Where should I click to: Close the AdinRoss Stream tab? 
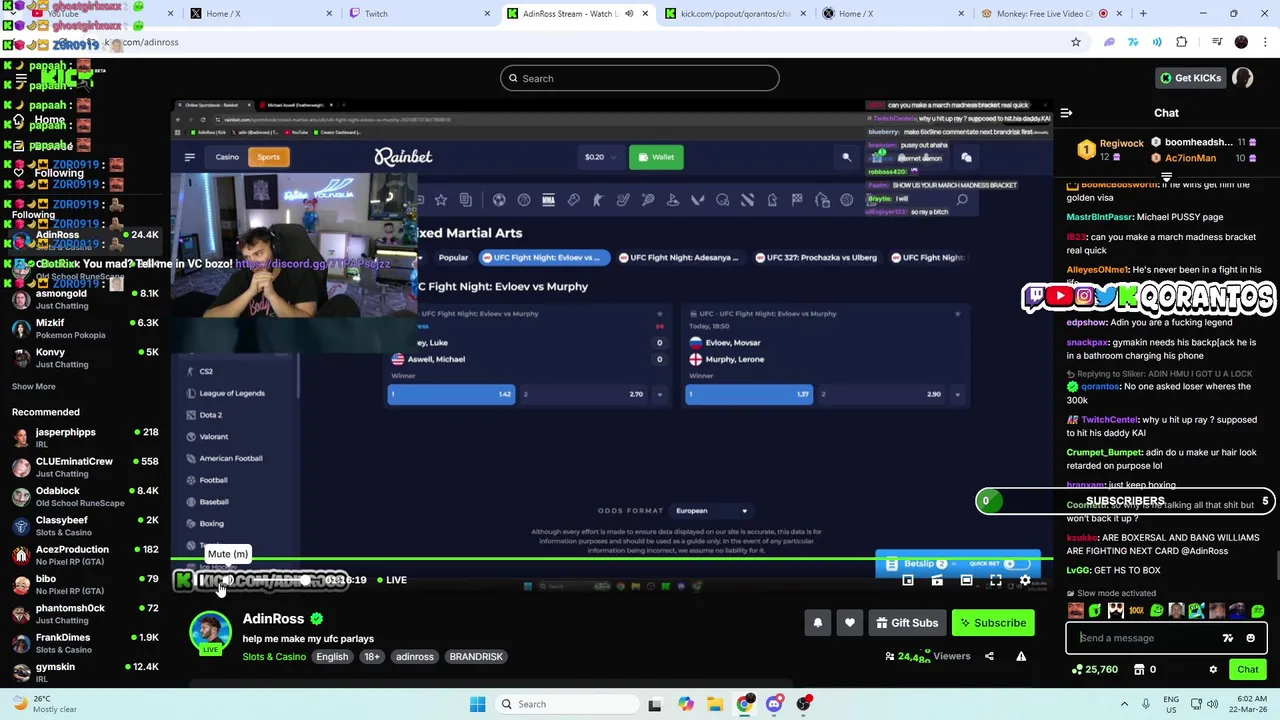click(645, 13)
